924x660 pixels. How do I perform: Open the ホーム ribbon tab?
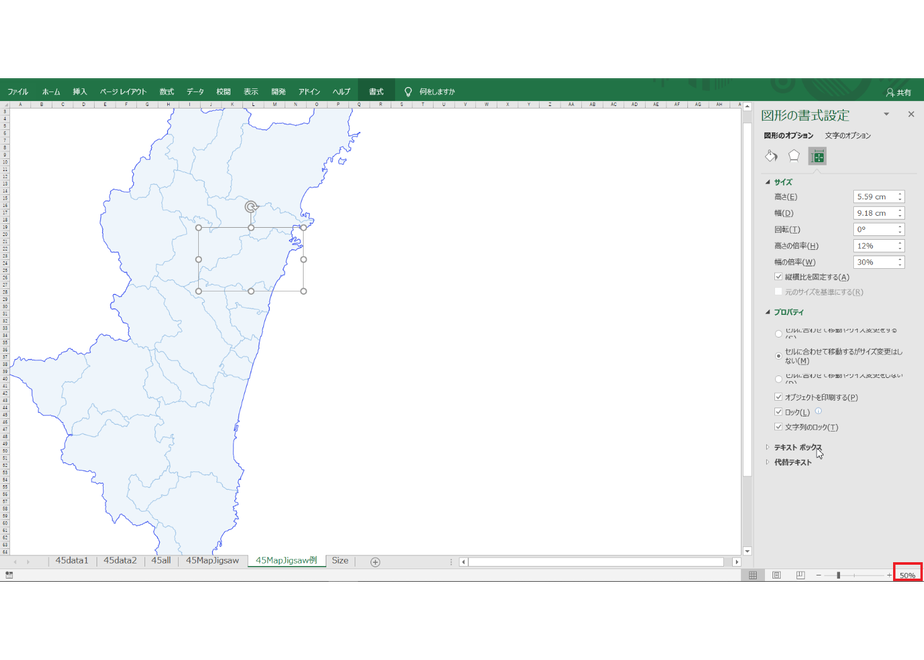(51, 91)
